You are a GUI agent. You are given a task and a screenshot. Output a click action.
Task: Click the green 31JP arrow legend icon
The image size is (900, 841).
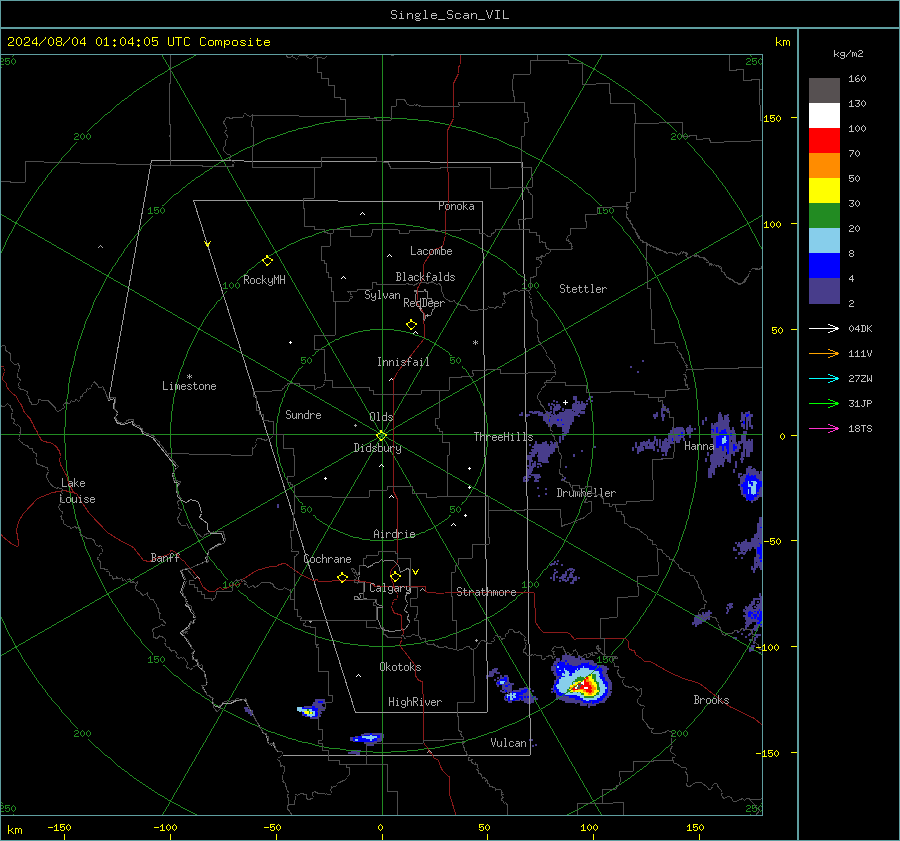(x=824, y=404)
